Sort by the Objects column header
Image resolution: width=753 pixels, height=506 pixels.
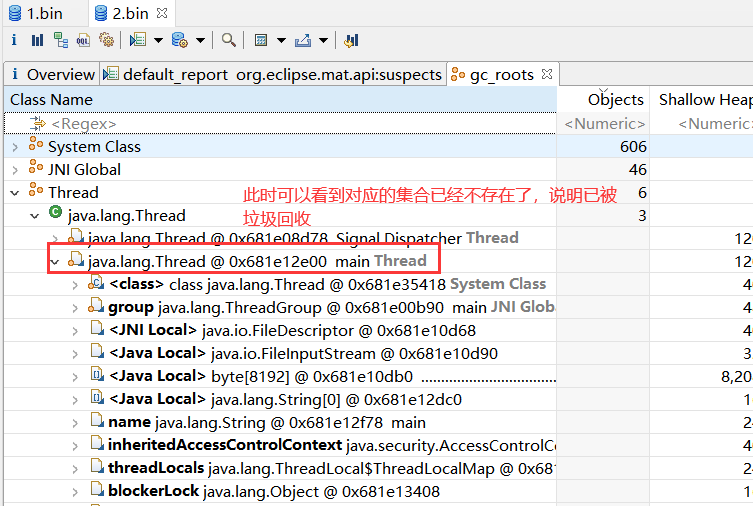[603, 99]
